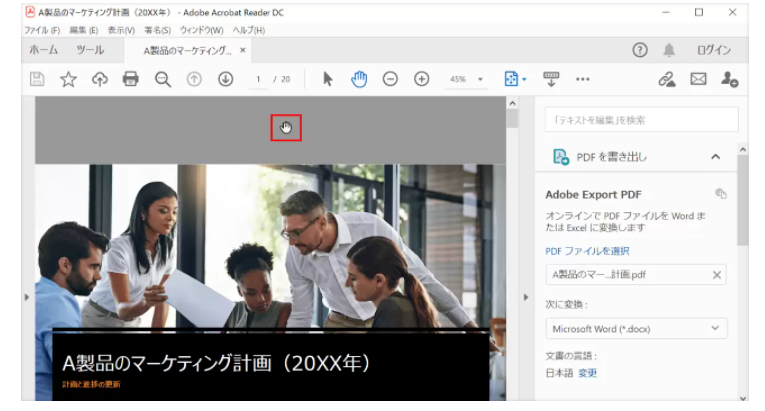This screenshot has width=765, height=411.
Task: Switch to the ツール tab
Action: click(x=90, y=50)
